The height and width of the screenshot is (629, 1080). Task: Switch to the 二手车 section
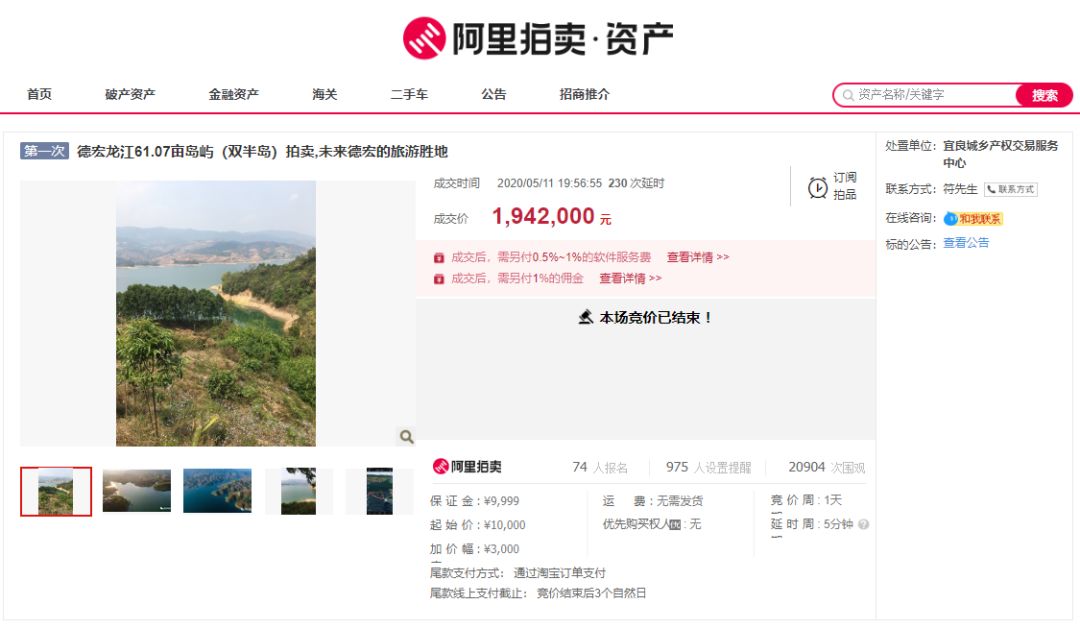pos(409,94)
